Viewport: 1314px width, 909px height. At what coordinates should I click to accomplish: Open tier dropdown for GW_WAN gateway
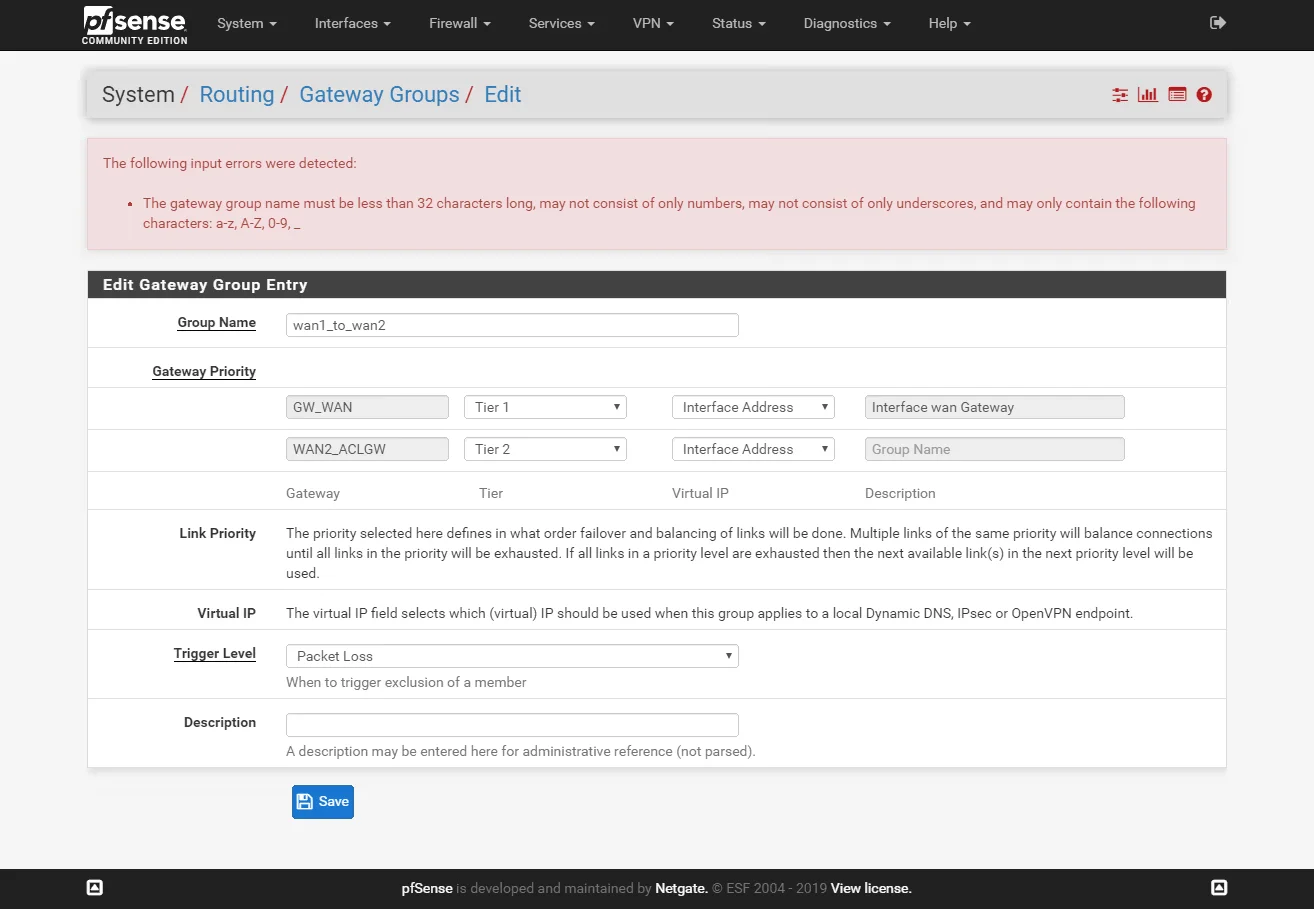click(x=545, y=407)
